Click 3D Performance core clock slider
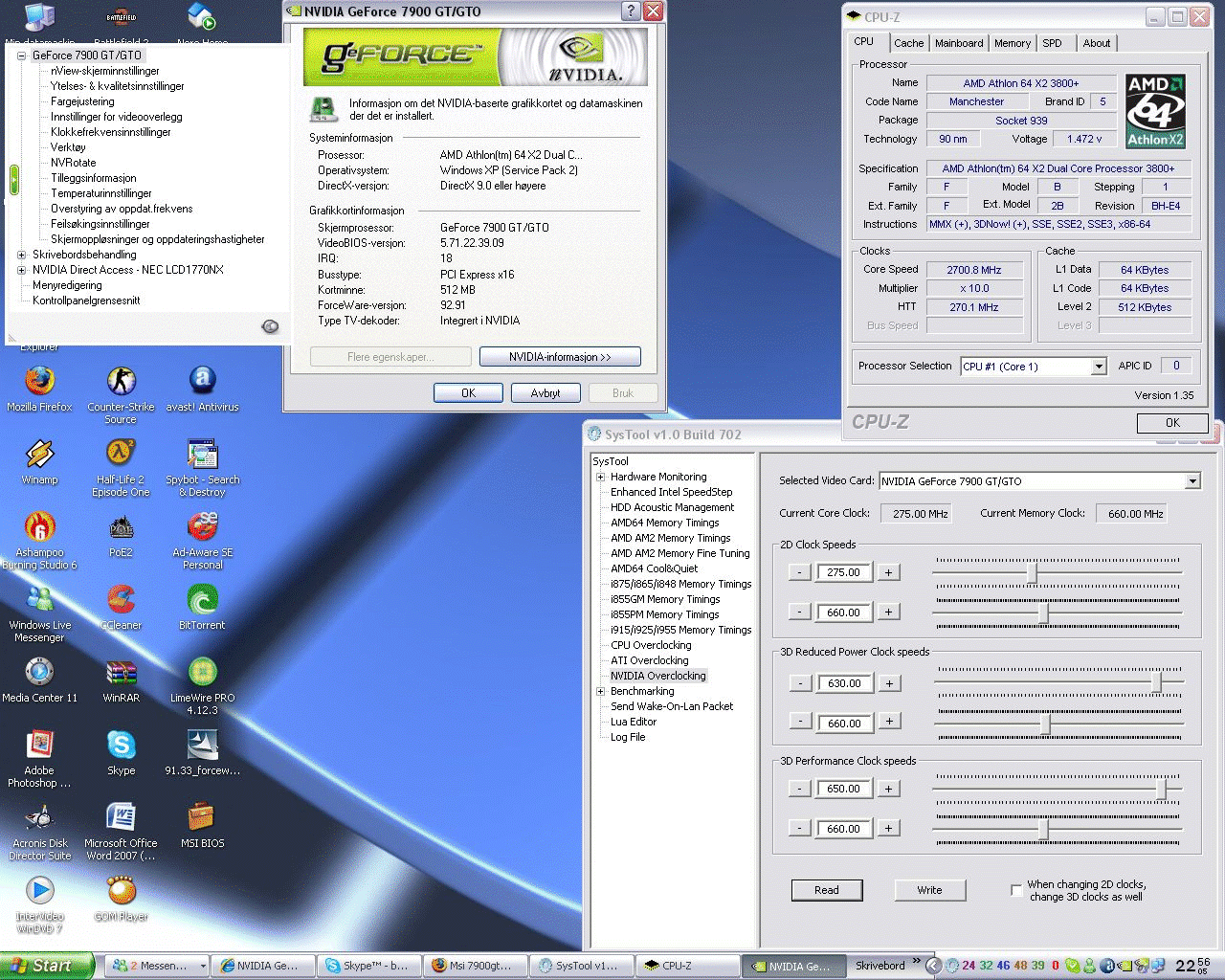This screenshot has height=980, width=1225. point(1162,789)
